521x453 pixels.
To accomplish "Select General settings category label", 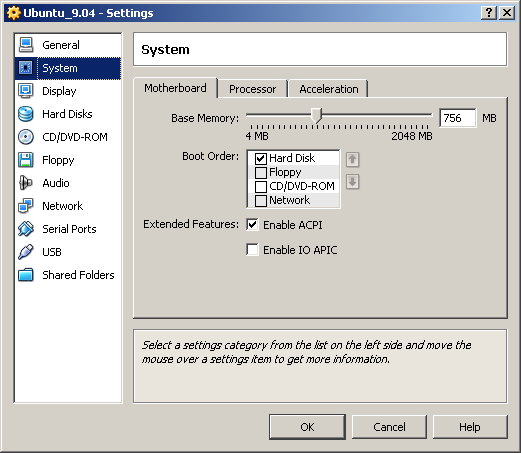I will (61, 45).
